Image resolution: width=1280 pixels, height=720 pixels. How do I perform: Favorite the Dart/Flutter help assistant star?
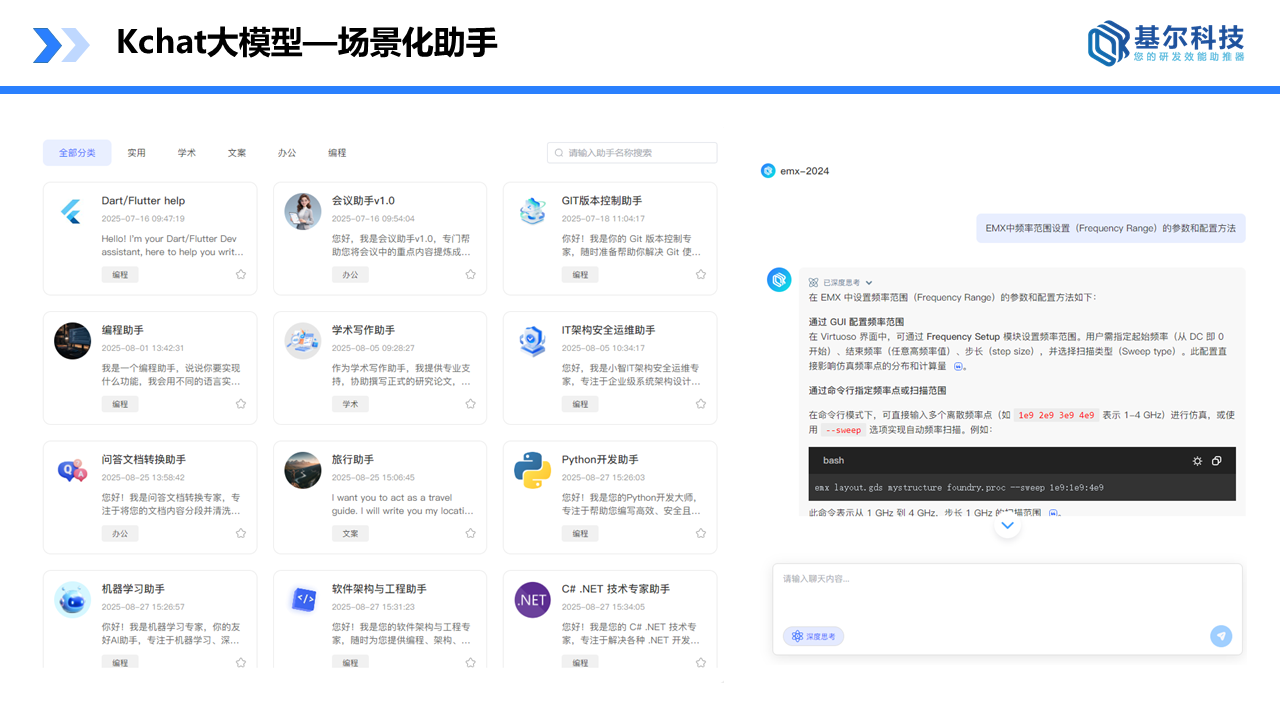(240, 274)
